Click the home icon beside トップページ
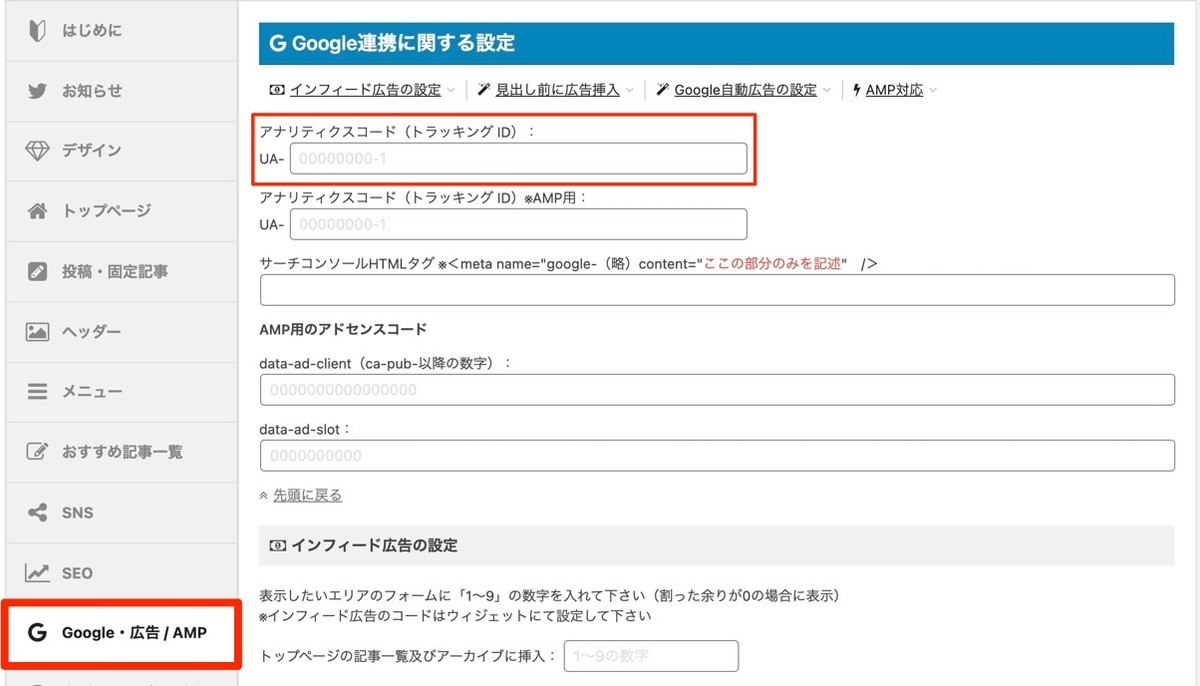The image size is (1200, 686). pos(37,211)
